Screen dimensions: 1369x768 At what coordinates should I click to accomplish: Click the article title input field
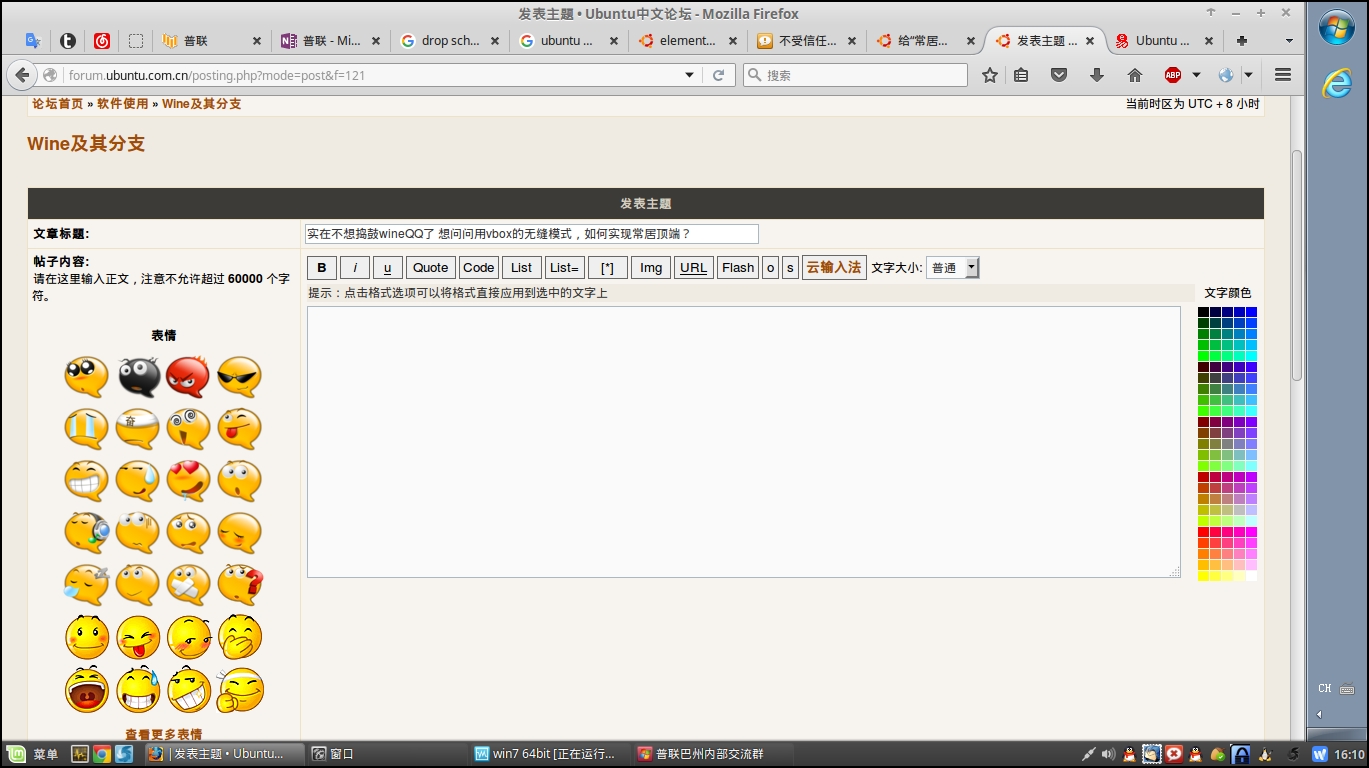[x=532, y=234]
